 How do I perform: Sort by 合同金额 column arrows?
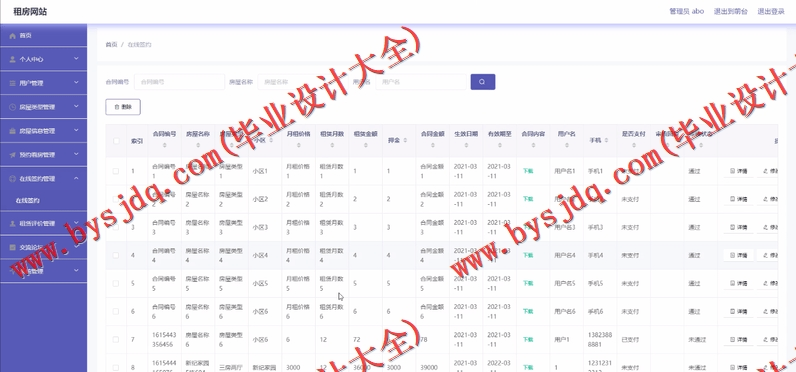point(433,146)
